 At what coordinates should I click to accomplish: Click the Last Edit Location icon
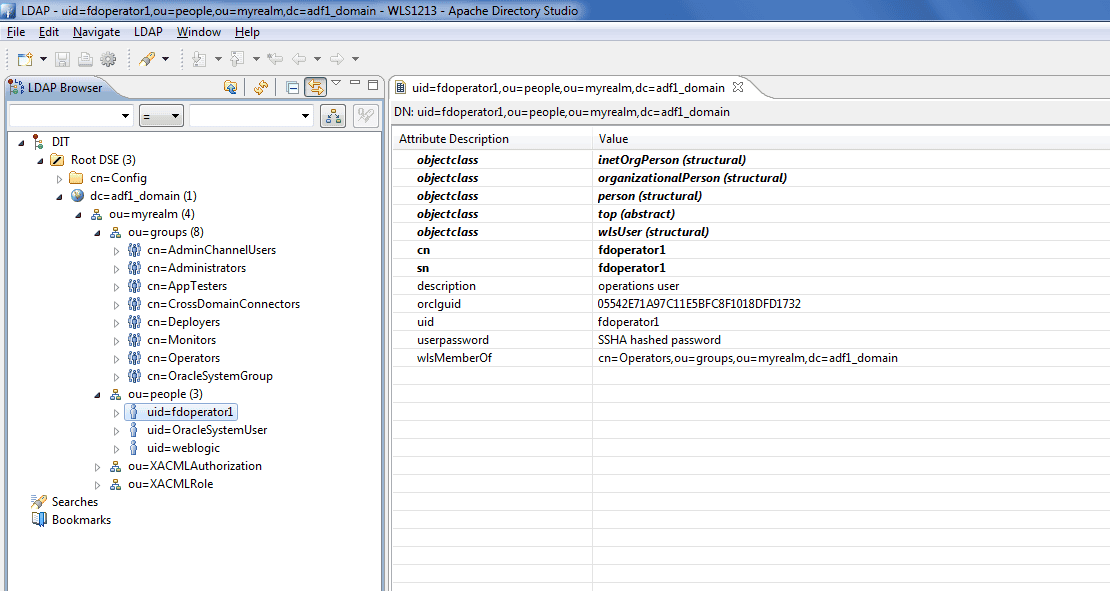click(x=275, y=59)
